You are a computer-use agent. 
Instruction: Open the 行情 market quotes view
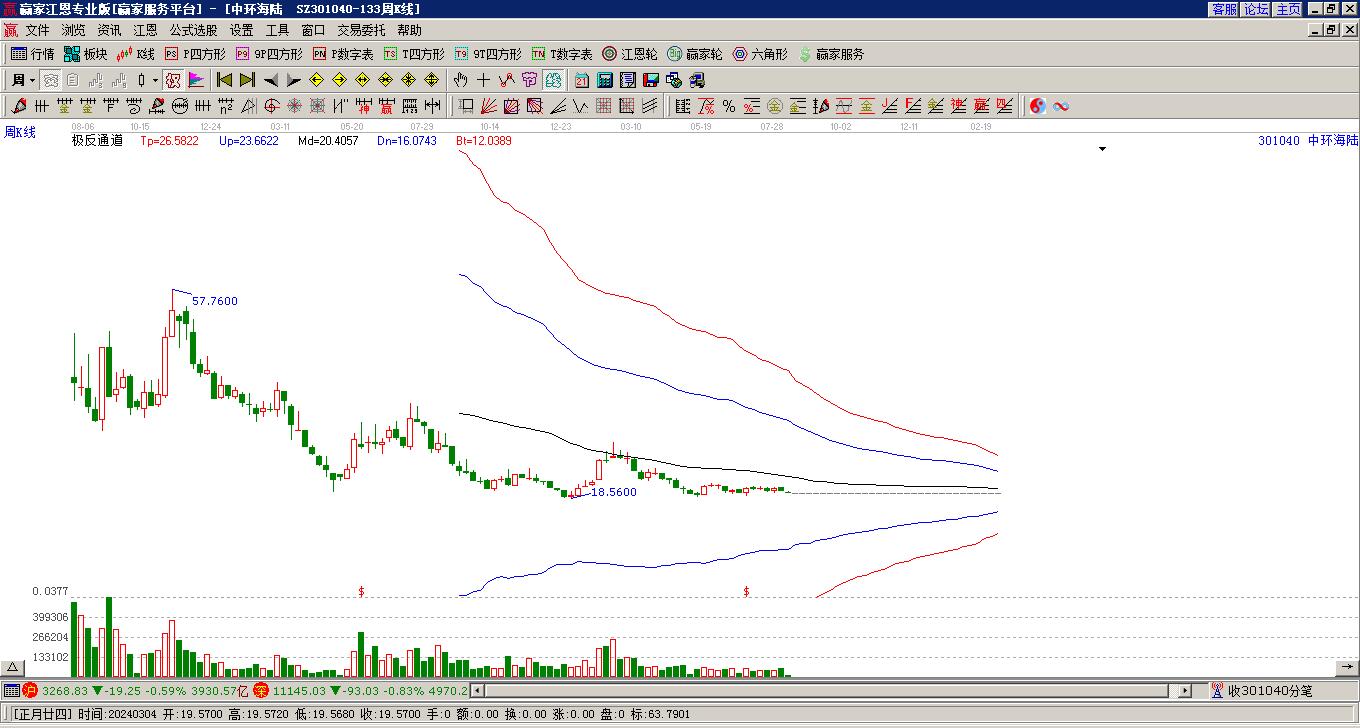click(33, 54)
